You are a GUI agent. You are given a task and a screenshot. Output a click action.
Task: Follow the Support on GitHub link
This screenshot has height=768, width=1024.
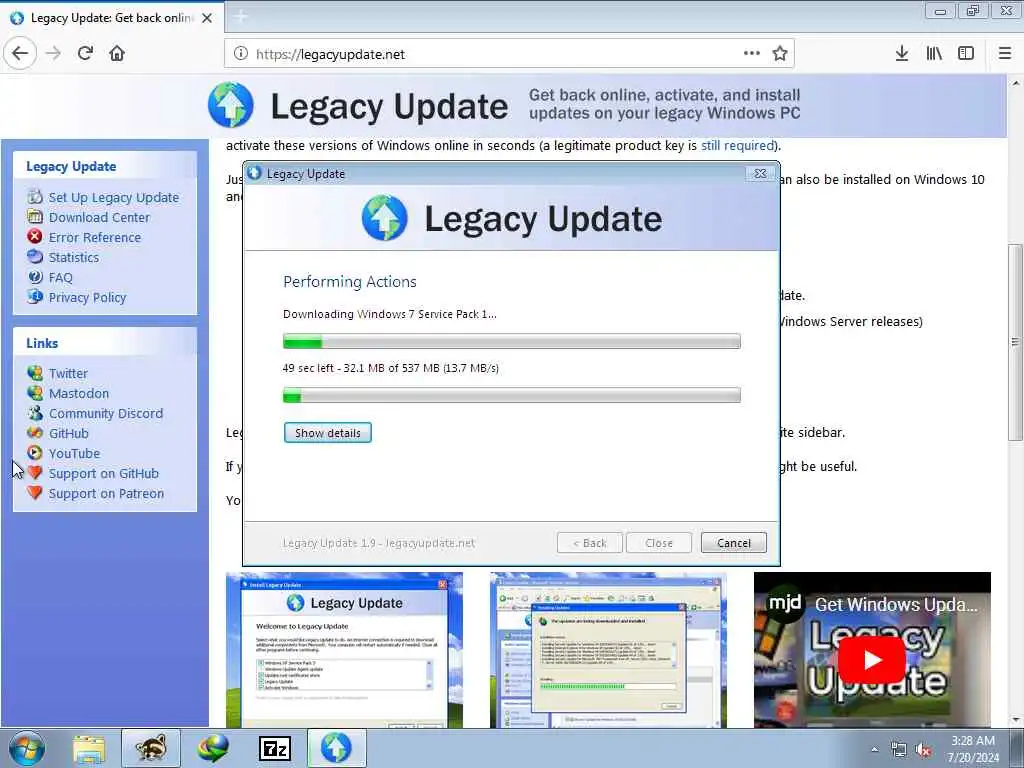click(104, 473)
